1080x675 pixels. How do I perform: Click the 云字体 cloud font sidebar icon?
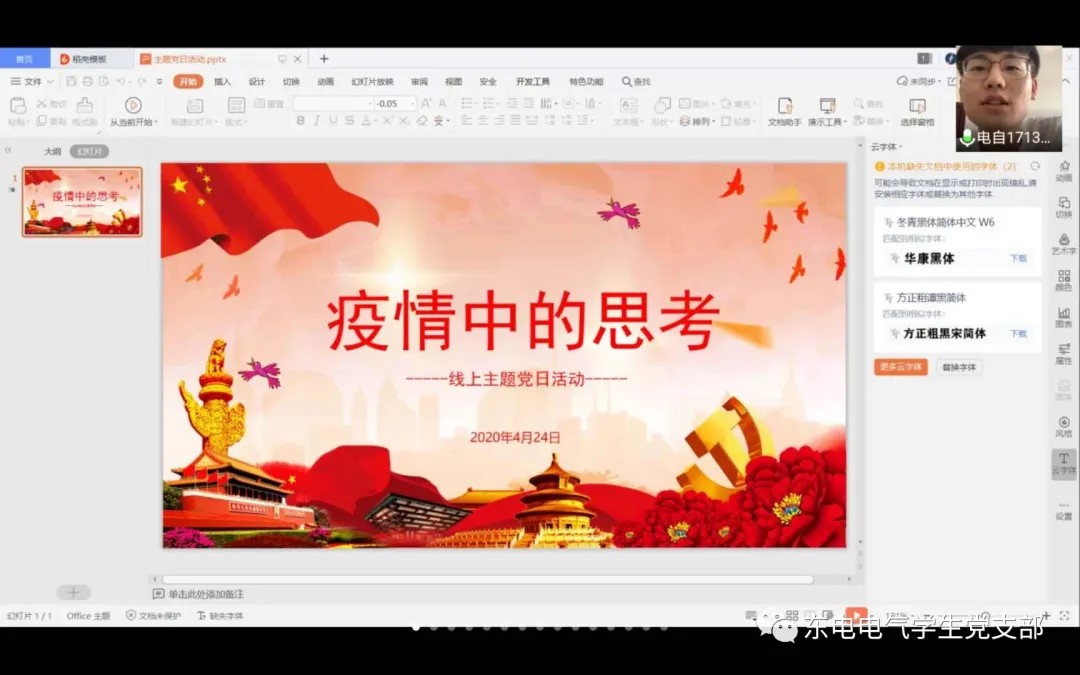tap(1063, 461)
